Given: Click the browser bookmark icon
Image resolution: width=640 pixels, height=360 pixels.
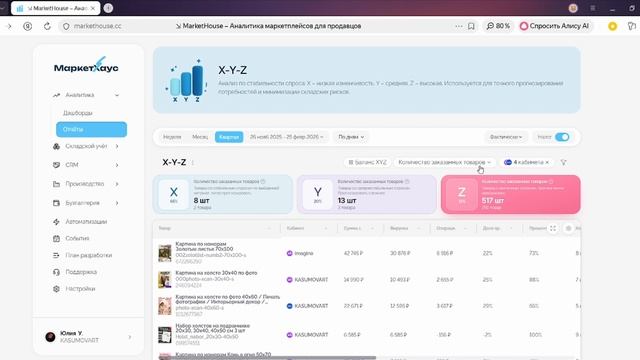Looking at the screenshot, I should [x=471, y=26].
